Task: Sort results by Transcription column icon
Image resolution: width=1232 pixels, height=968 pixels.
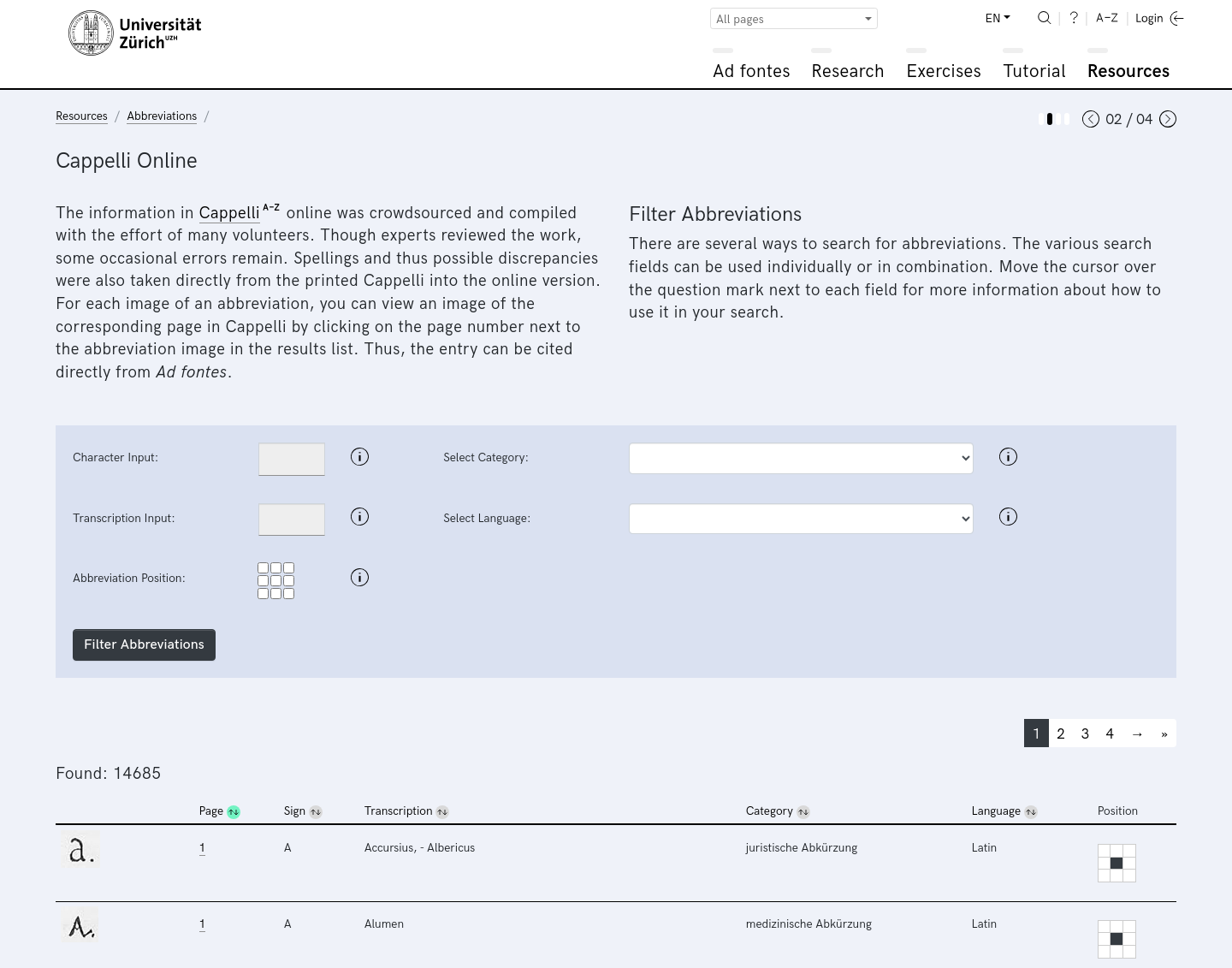Action: click(442, 812)
